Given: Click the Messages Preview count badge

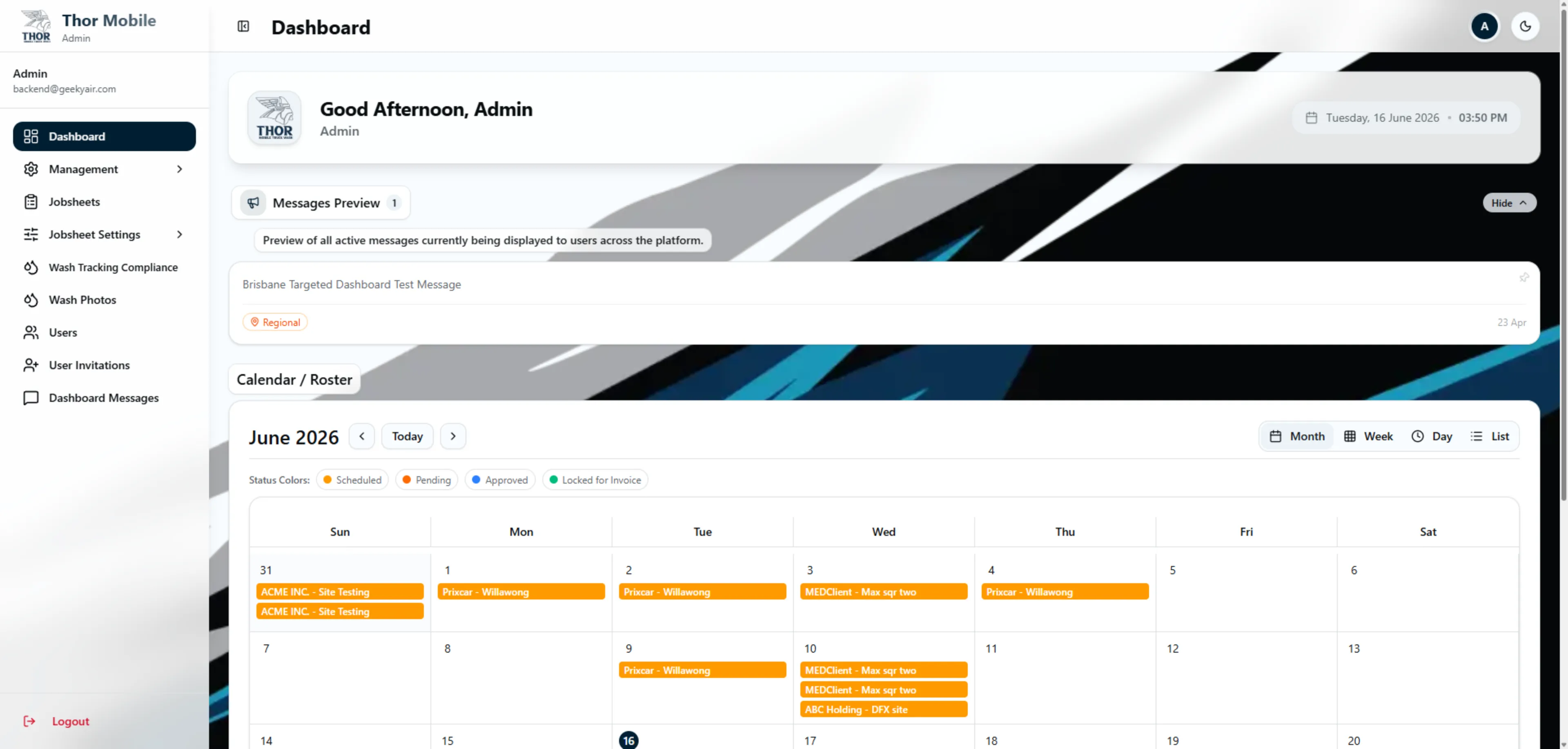Looking at the screenshot, I should (394, 203).
